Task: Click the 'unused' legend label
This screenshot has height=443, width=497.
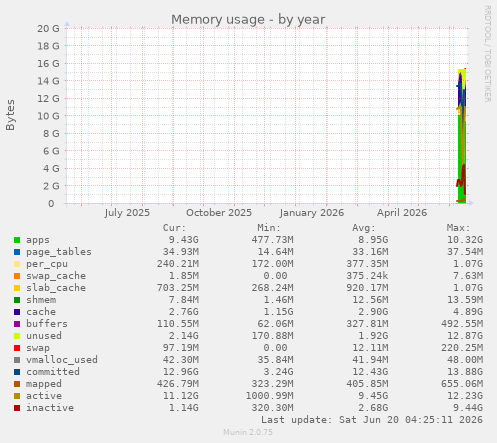Action: click(44, 336)
